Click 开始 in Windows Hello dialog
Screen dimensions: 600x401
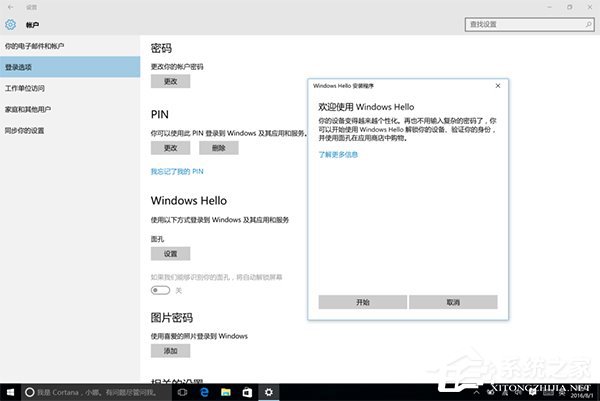coord(363,302)
